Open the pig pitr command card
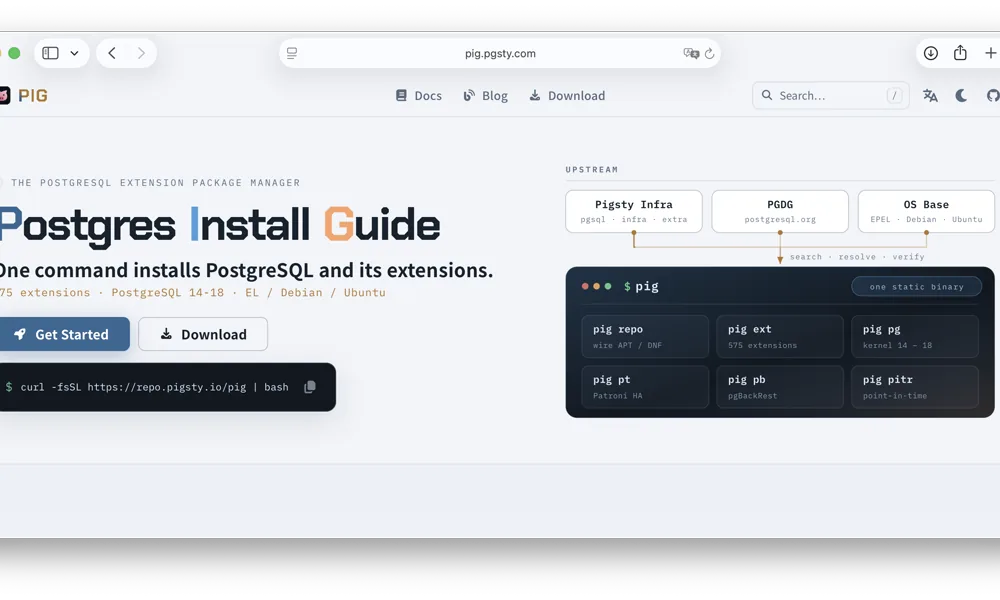The height and width of the screenshot is (600, 1000). click(915, 386)
